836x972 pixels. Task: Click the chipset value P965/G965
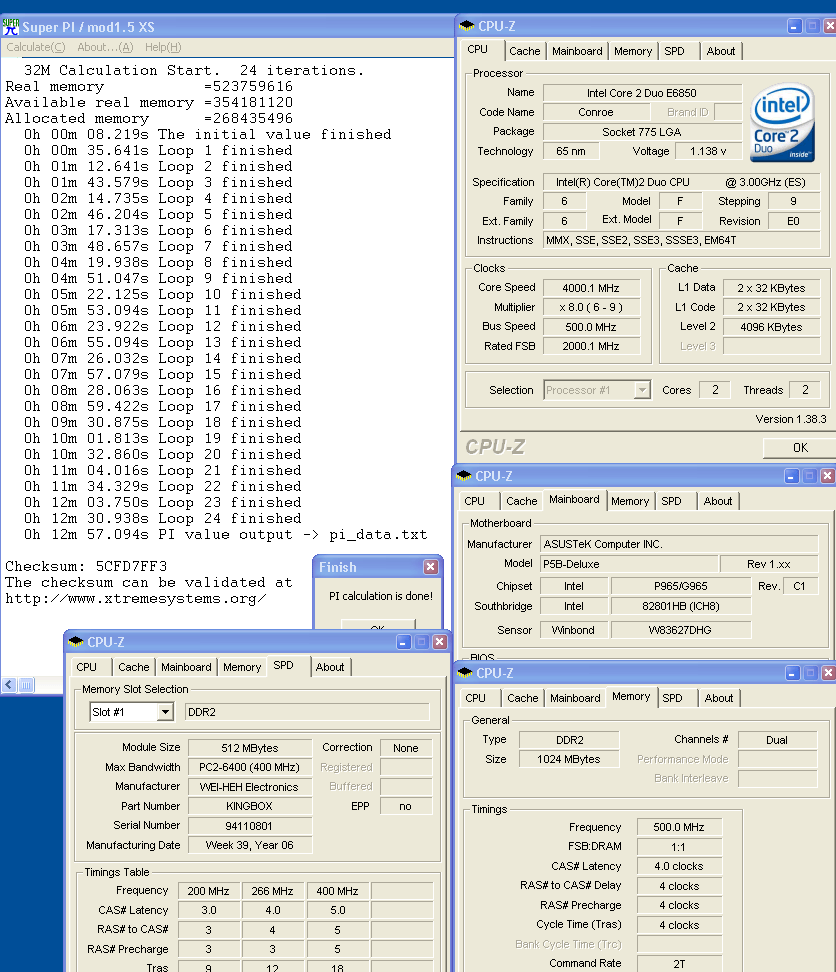click(680, 586)
